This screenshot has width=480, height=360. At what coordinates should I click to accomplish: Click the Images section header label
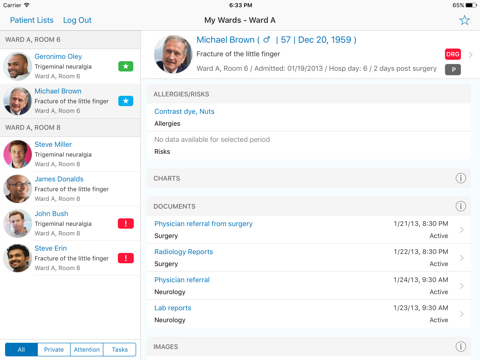point(166,347)
